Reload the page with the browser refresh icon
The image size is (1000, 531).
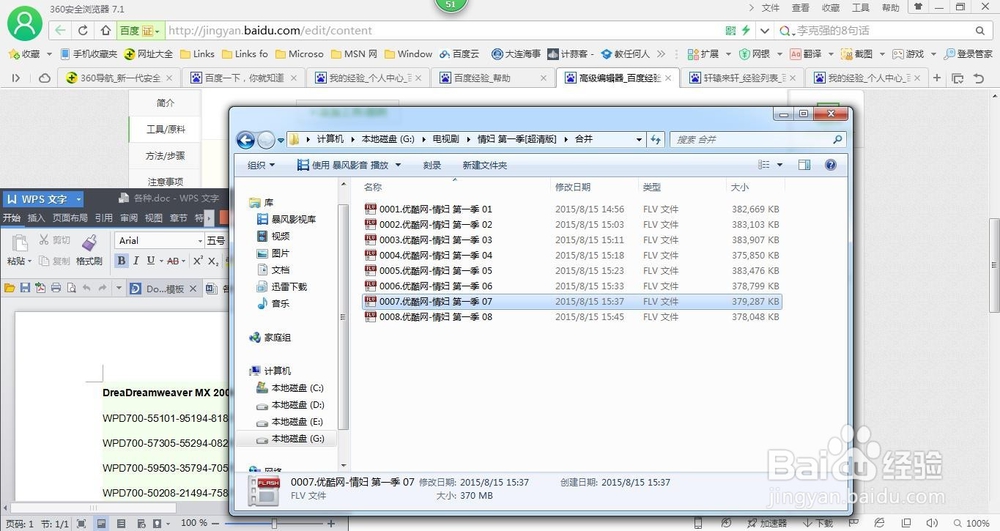pos(83,30)
